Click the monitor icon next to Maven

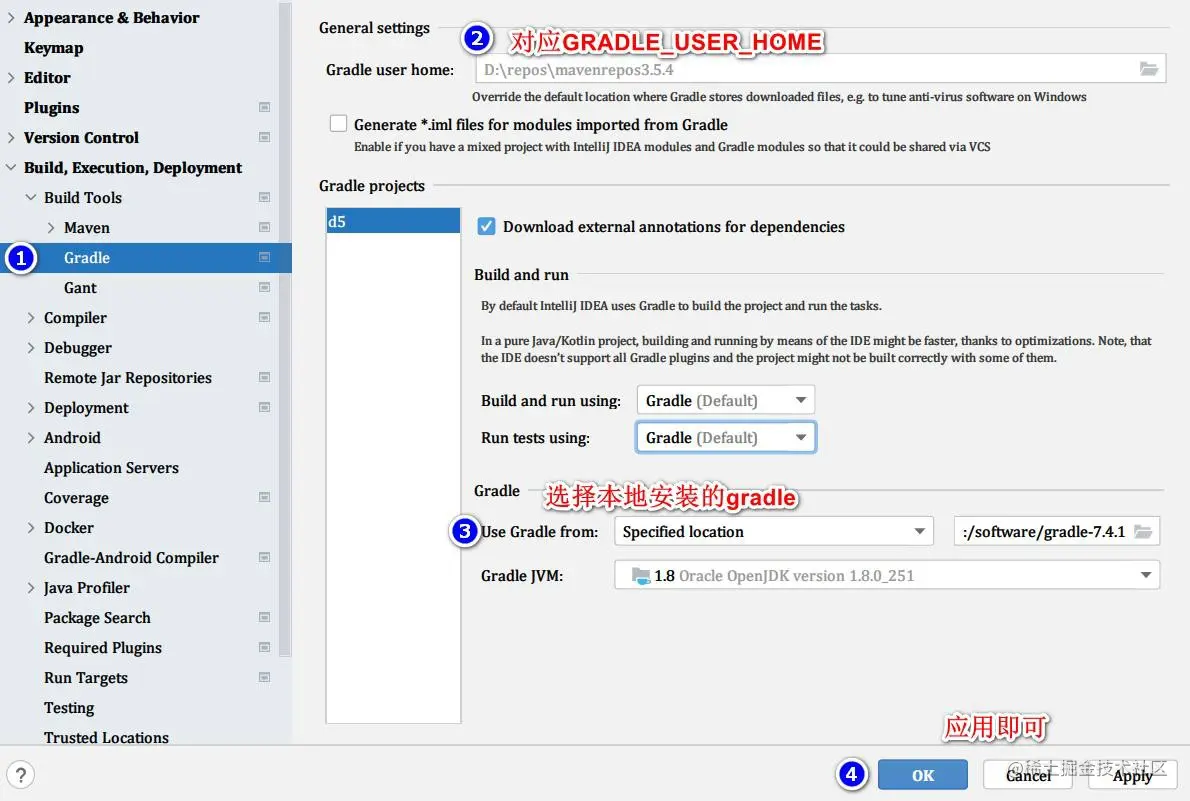click(x=264, y=227)
